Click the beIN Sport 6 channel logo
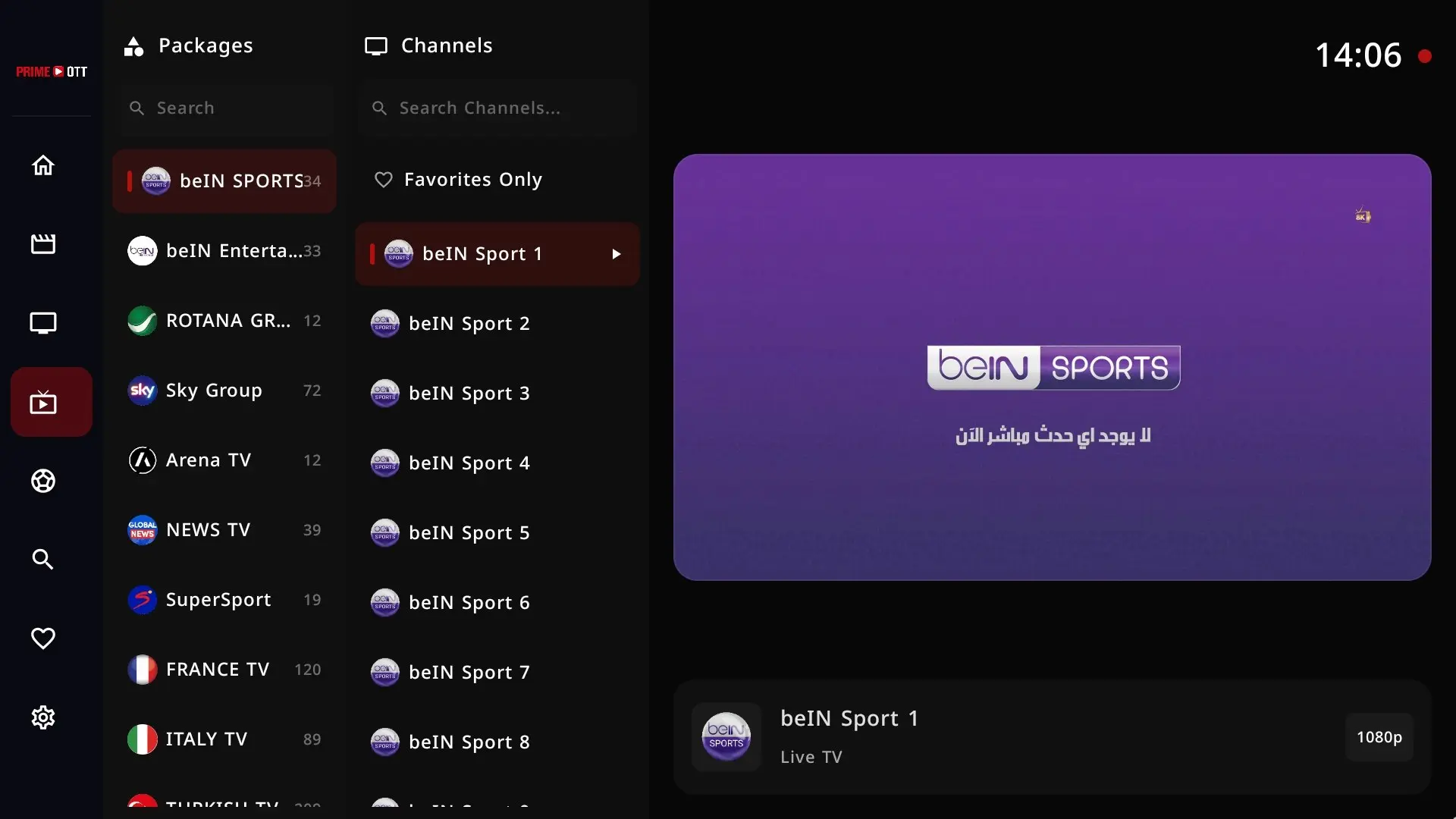The width and height of the screenshot is (1456, 819). [x=385, y=603]
